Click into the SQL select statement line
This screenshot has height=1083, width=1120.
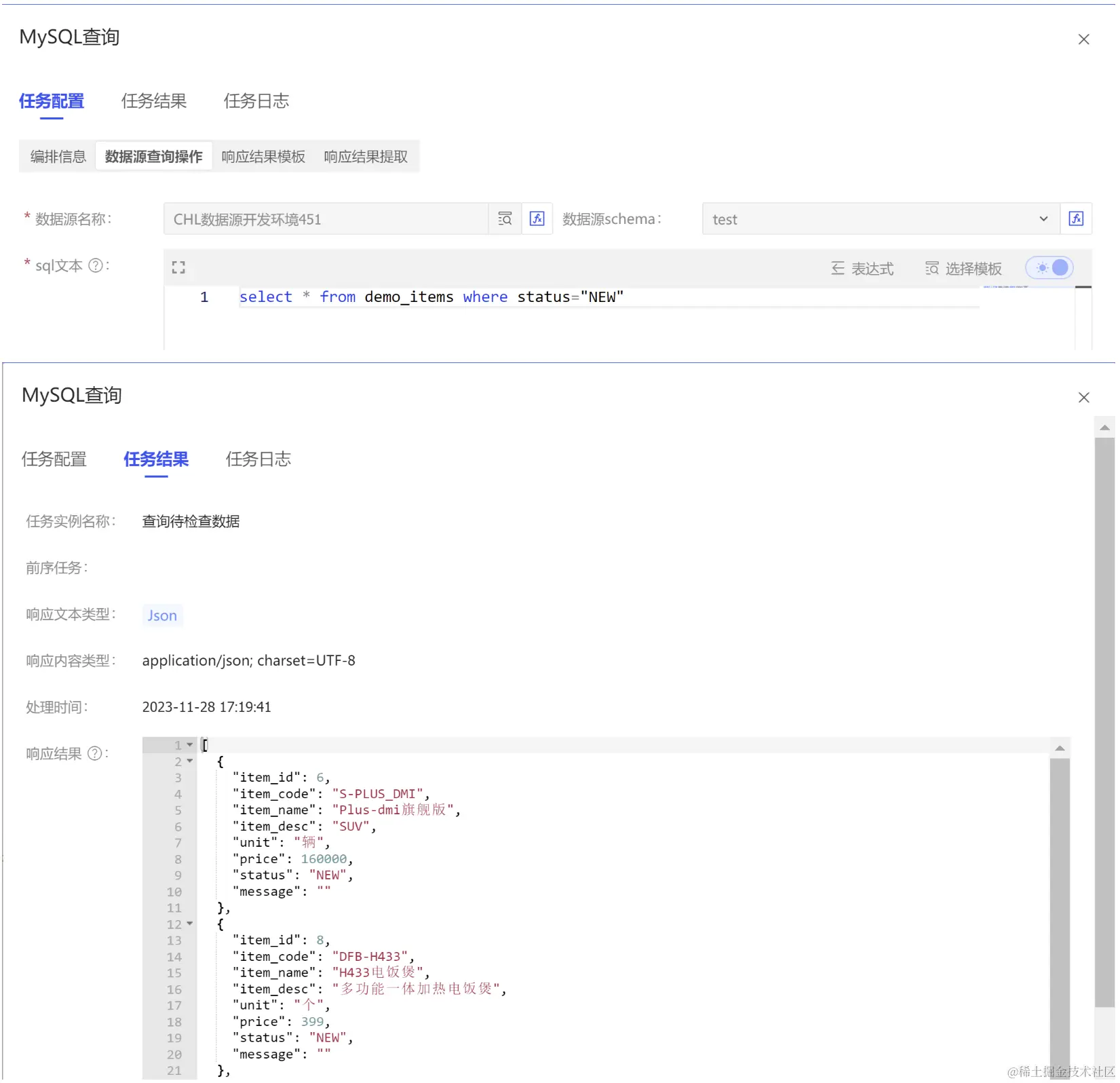431,297
